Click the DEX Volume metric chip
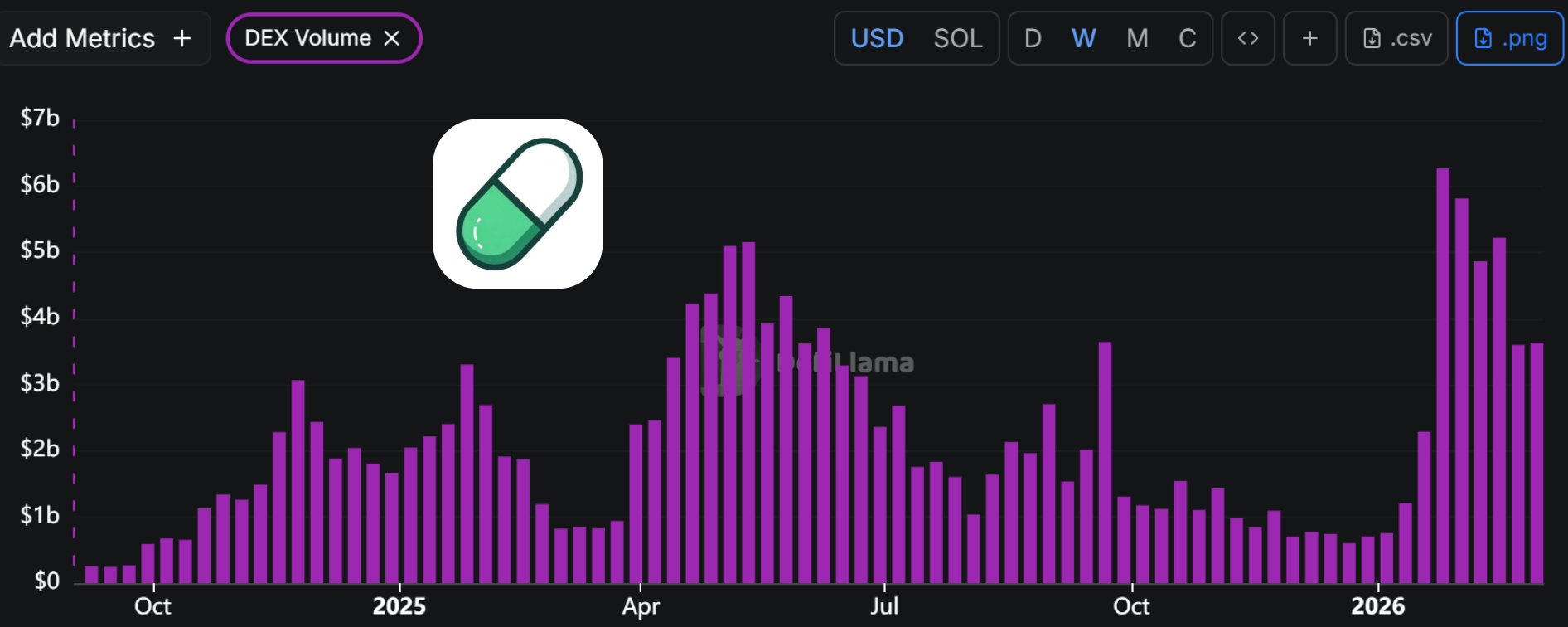Viewport: 1568px width, 627px height. (x=307, y=38)
